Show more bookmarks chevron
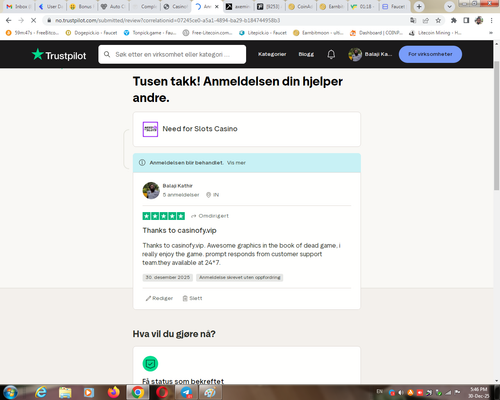 [491, 33]
